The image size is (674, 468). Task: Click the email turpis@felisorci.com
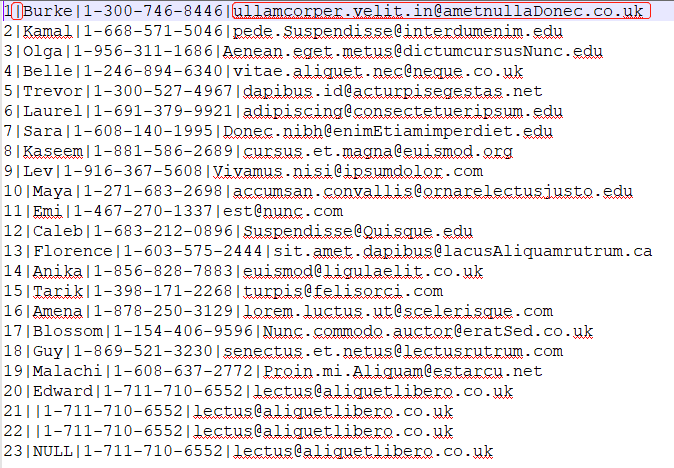[x=343, y=291]
